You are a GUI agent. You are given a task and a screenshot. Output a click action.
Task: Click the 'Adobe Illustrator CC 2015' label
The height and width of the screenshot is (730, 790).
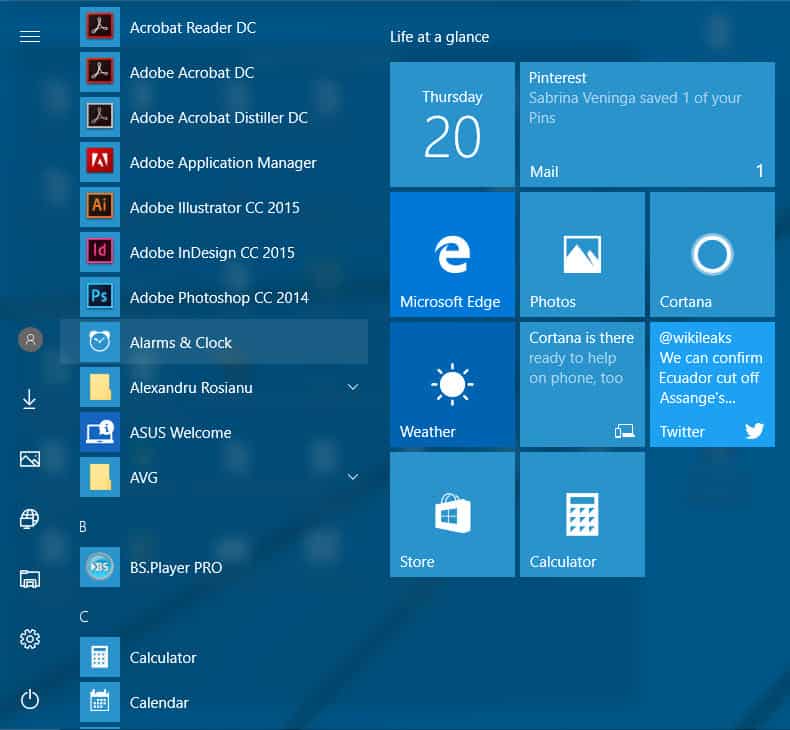215,208
